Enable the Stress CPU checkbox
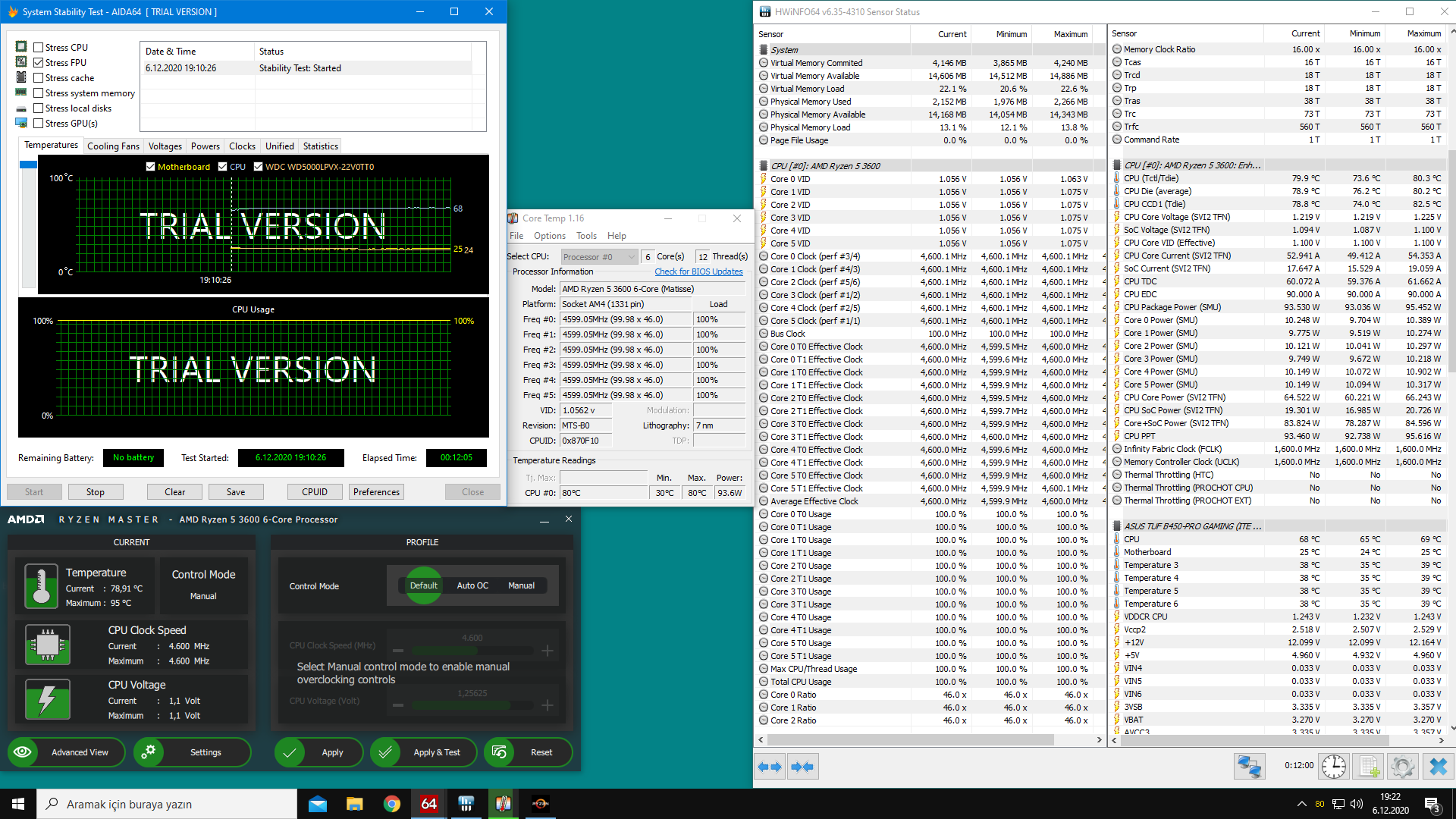Viewport: 1456px width, 819px height. tap(39, 48)
